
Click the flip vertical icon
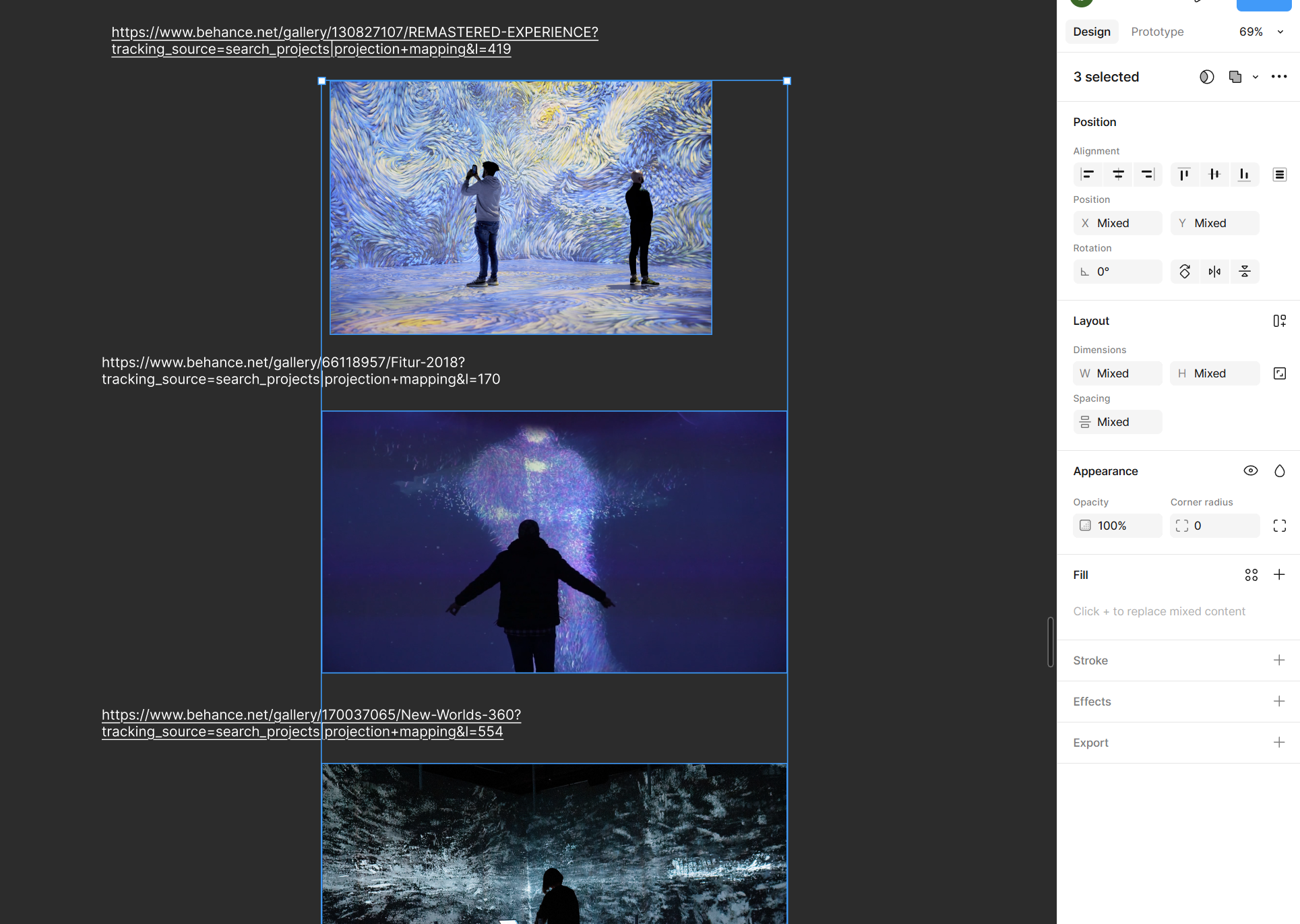point(1245,272)
